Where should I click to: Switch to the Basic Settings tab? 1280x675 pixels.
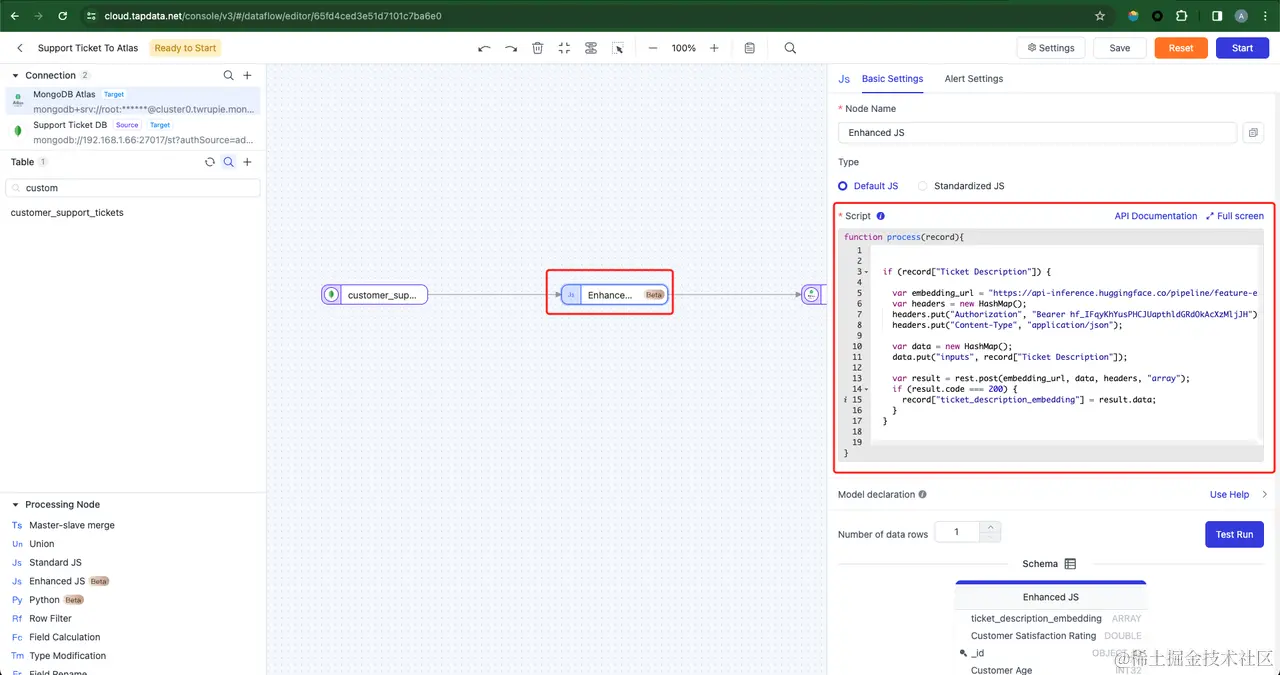point(892,79)
